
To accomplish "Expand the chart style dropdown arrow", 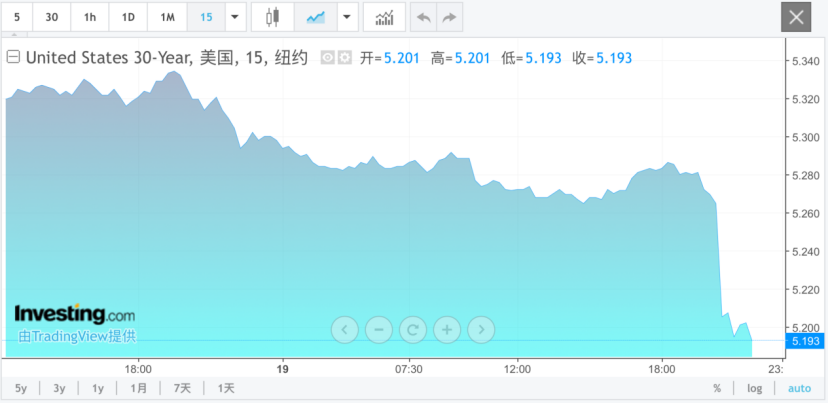I will click(347, 17).
